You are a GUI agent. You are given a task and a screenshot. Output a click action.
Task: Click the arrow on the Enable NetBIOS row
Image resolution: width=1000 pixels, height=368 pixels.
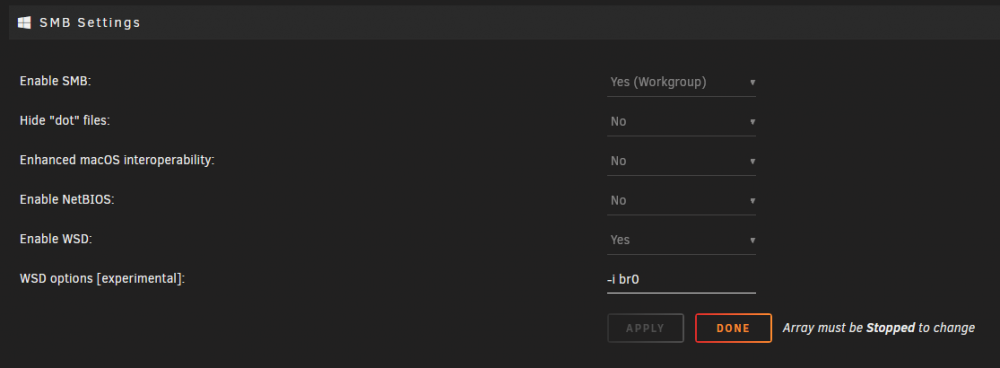(753, 201)
